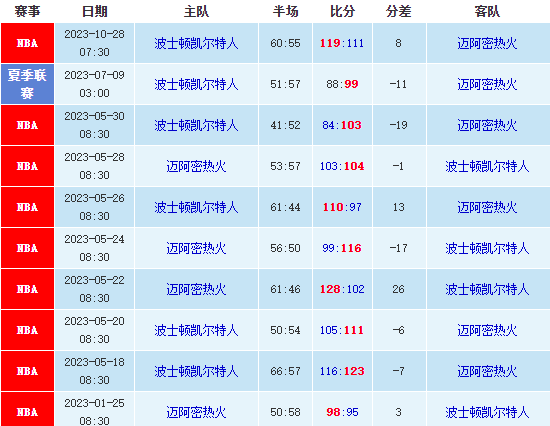Click NBA label in 2023-05-26 row

click(27, 208)
